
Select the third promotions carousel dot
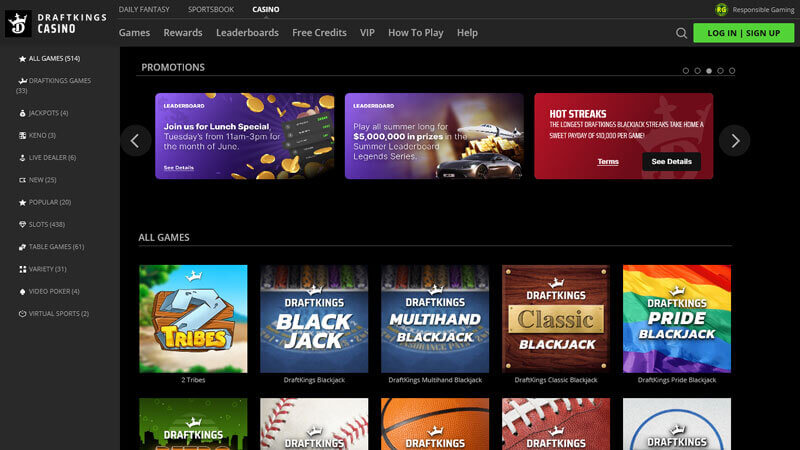[709, 71]
